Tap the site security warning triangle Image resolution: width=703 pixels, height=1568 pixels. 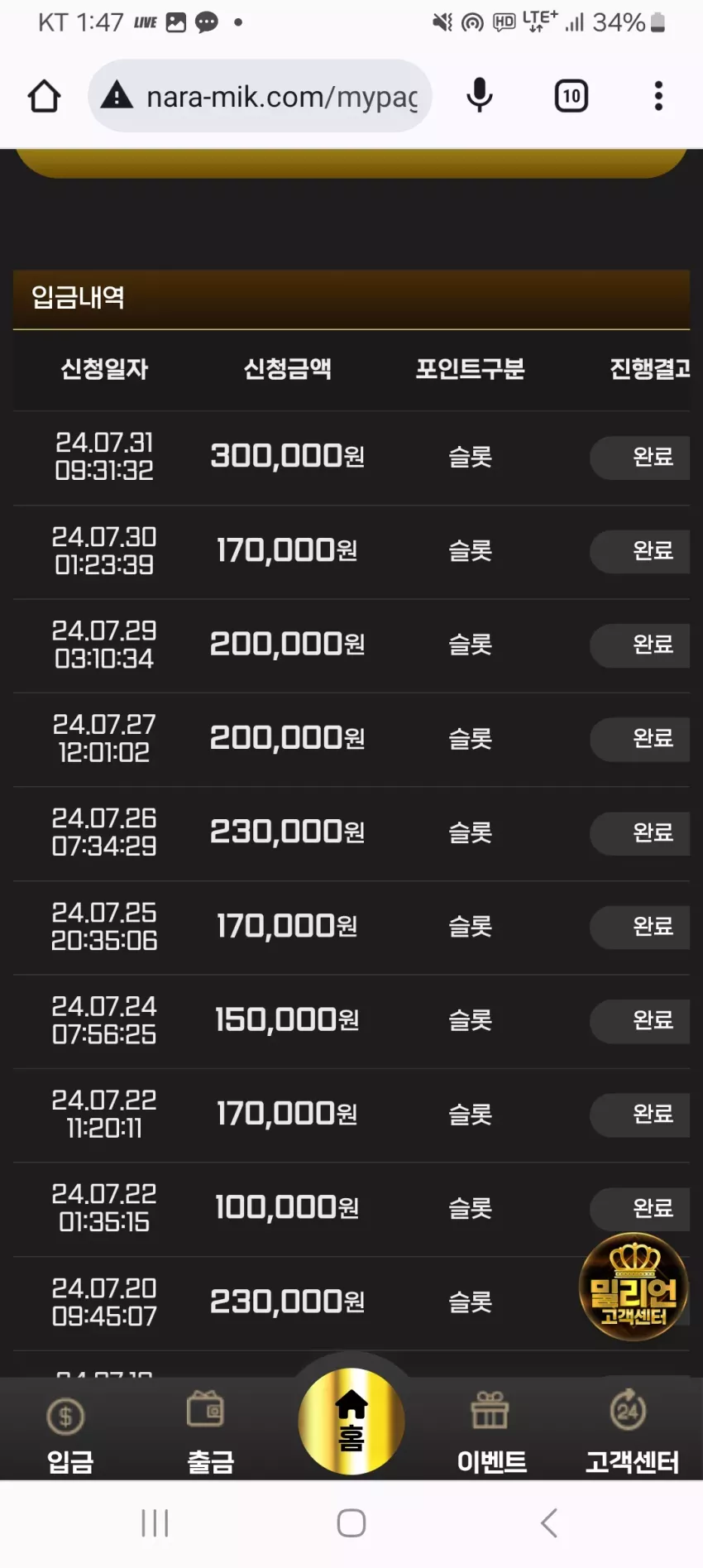(x=117, y=96)
